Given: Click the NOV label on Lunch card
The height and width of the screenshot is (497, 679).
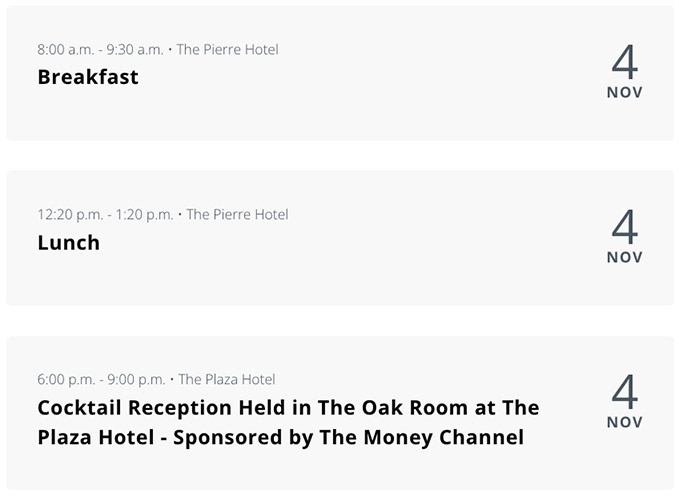Looking at the screenshot, I should coord(624,257).
